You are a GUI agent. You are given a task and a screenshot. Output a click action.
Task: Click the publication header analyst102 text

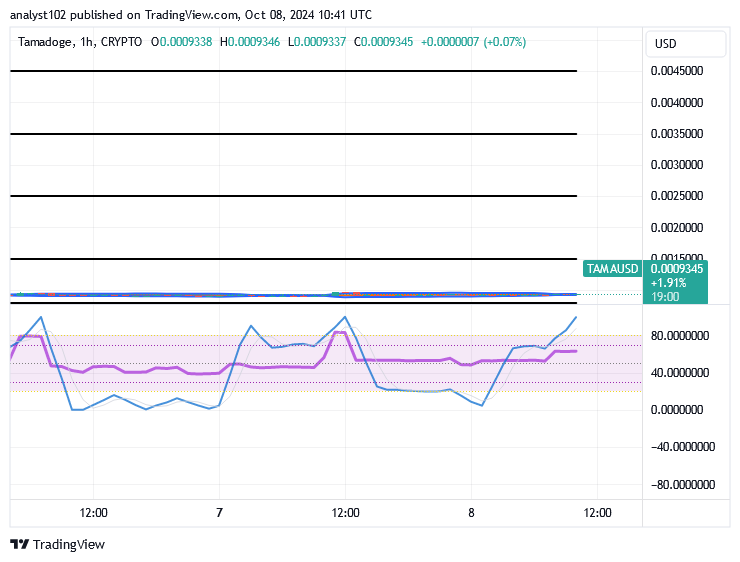tap(38, 15)
